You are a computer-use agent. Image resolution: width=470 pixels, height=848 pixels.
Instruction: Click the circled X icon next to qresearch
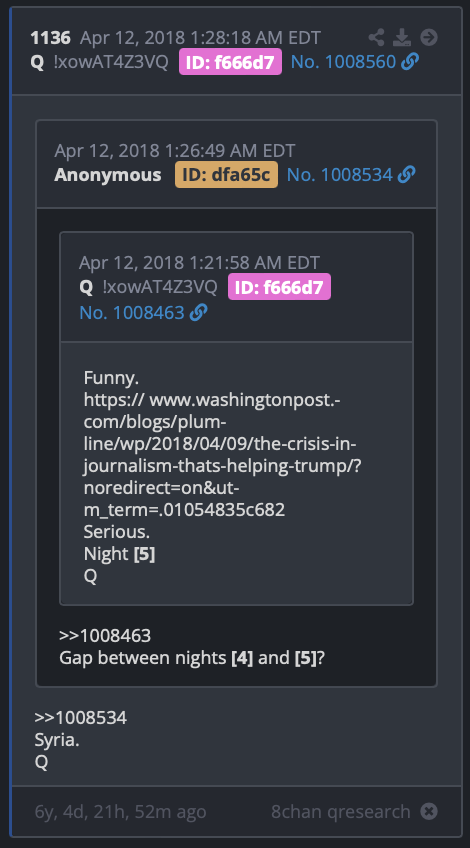coord(429,811)
